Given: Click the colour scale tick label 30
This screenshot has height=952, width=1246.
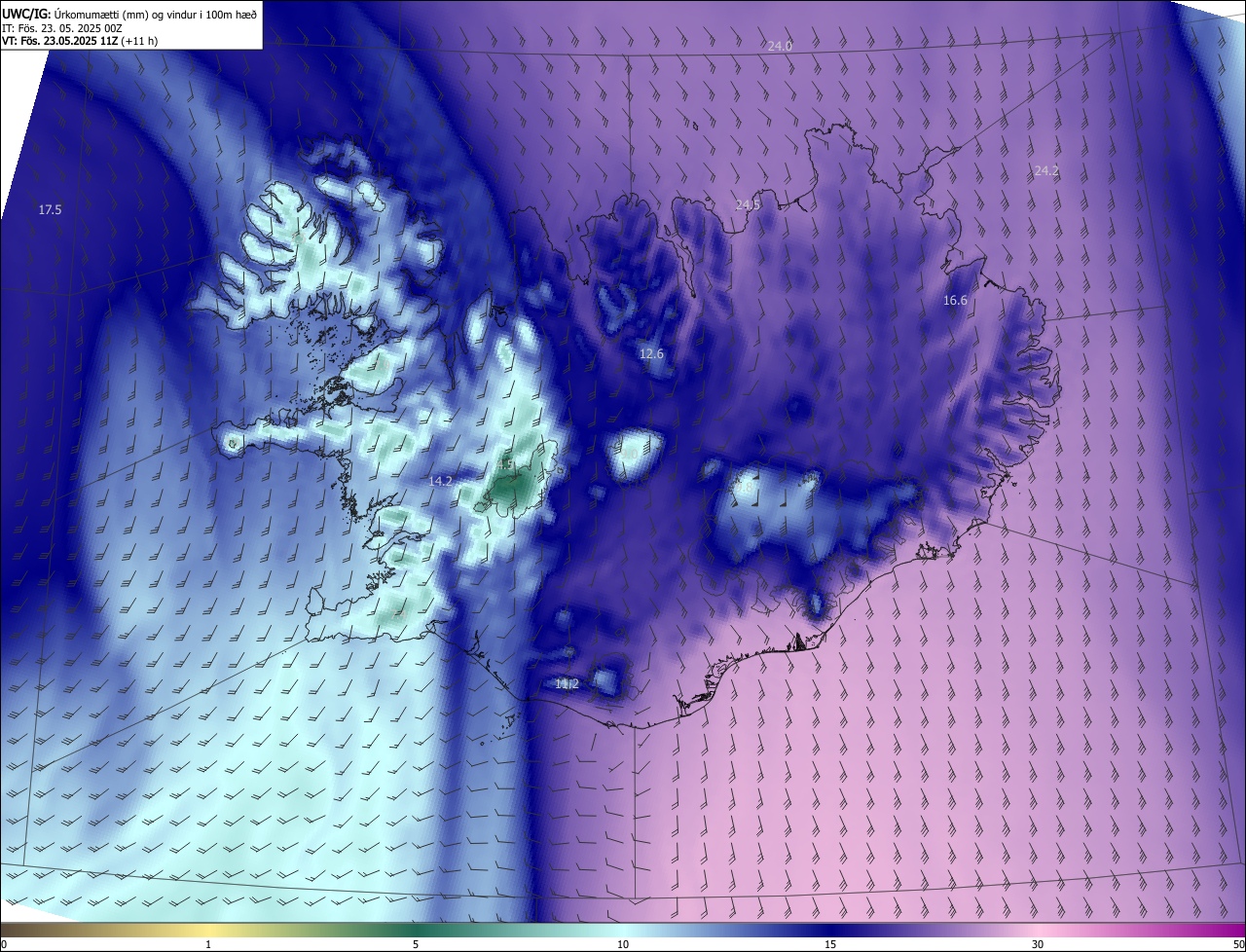Looking at the screenshot, I should pyautogui.click(x=1038, y=944).
